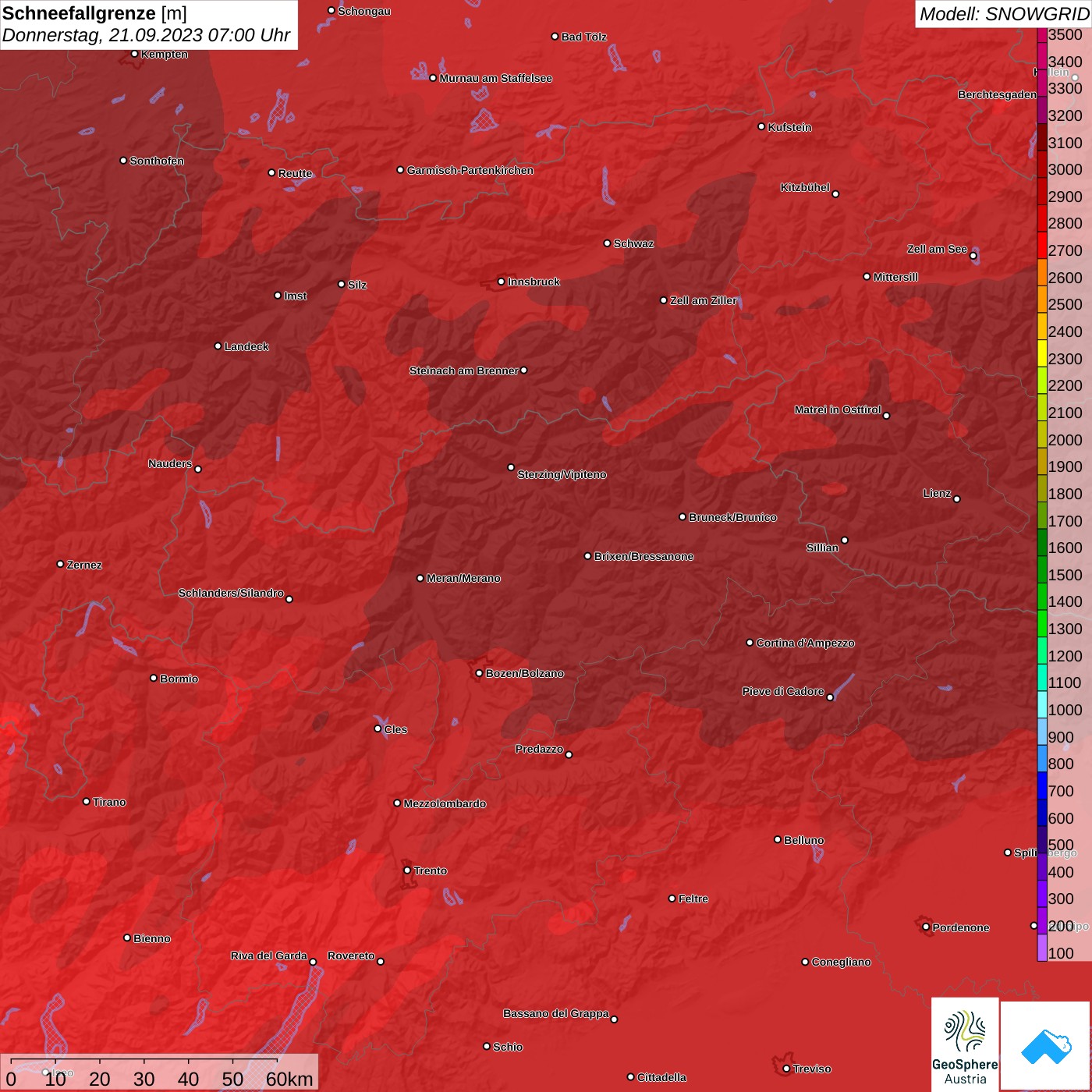
Task: Click the Conegliano label
Action: pyautogui.click(x=841, y=962)
